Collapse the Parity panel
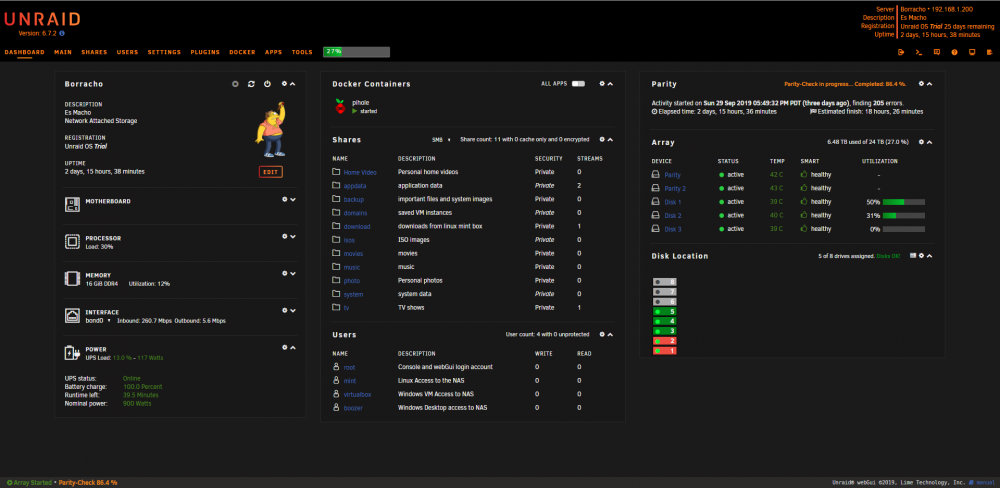Screen dimensions: 1000x488 [x=930, y=84]
